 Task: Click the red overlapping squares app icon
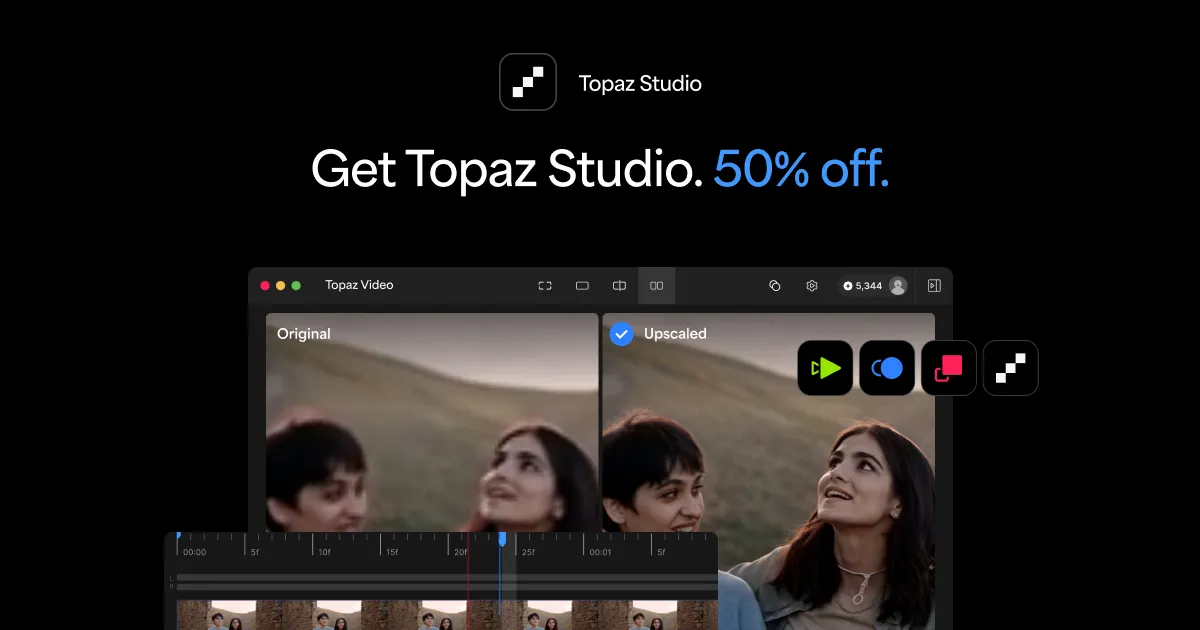(x=949, y=368)
